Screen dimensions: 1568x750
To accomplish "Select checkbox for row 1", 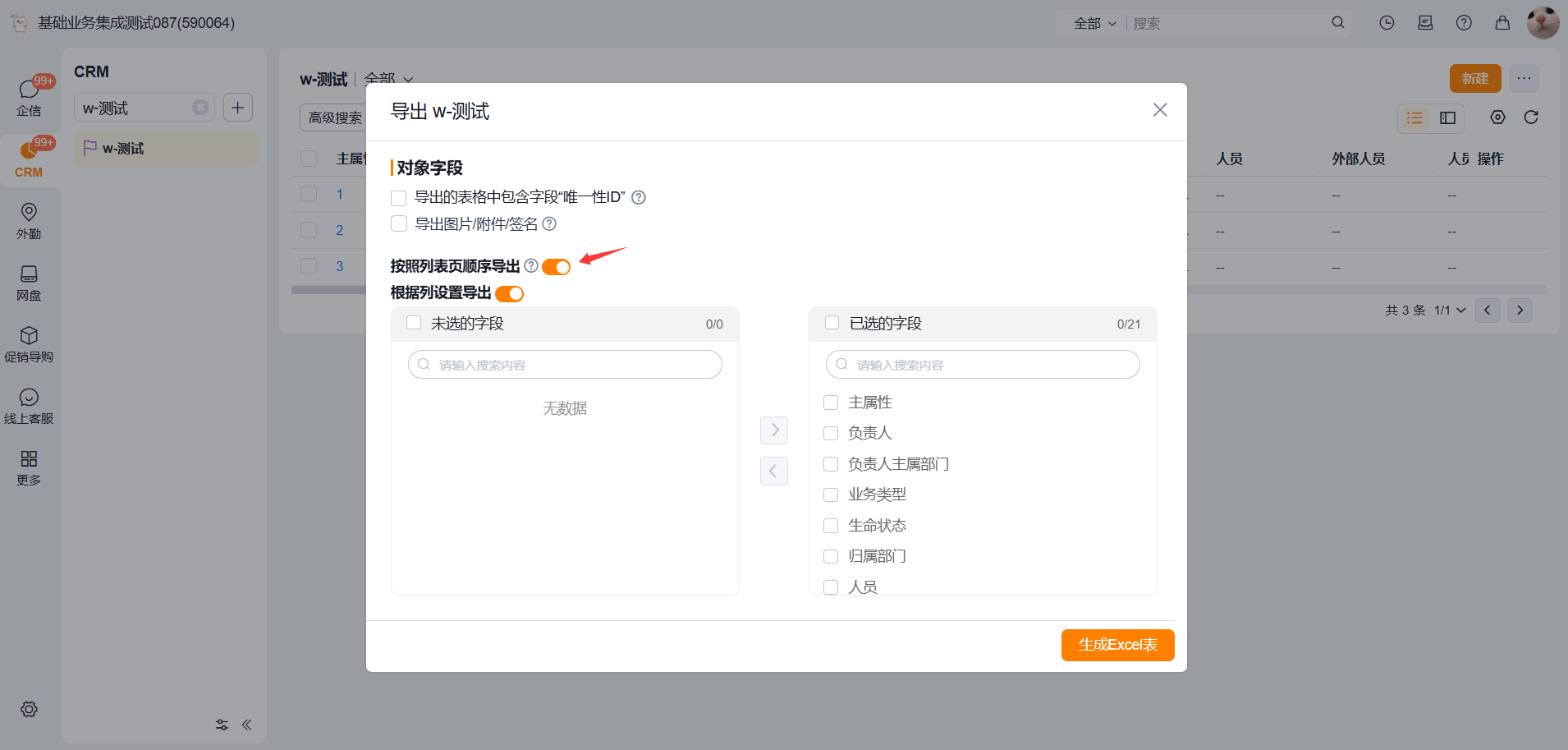I will click(309, 194).
